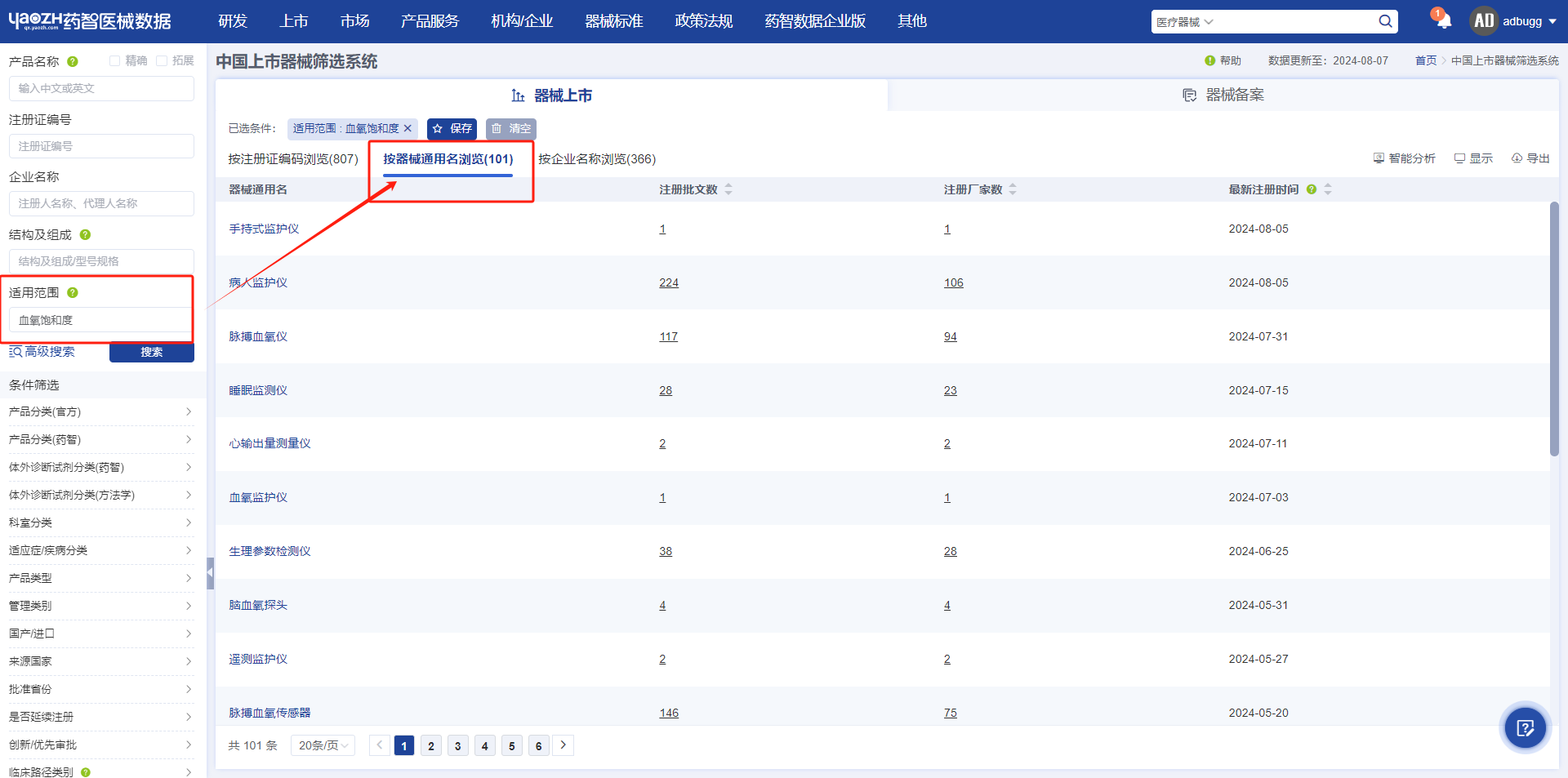Open the notification bell icon
1568x778 pixels.
(1443, 21)
